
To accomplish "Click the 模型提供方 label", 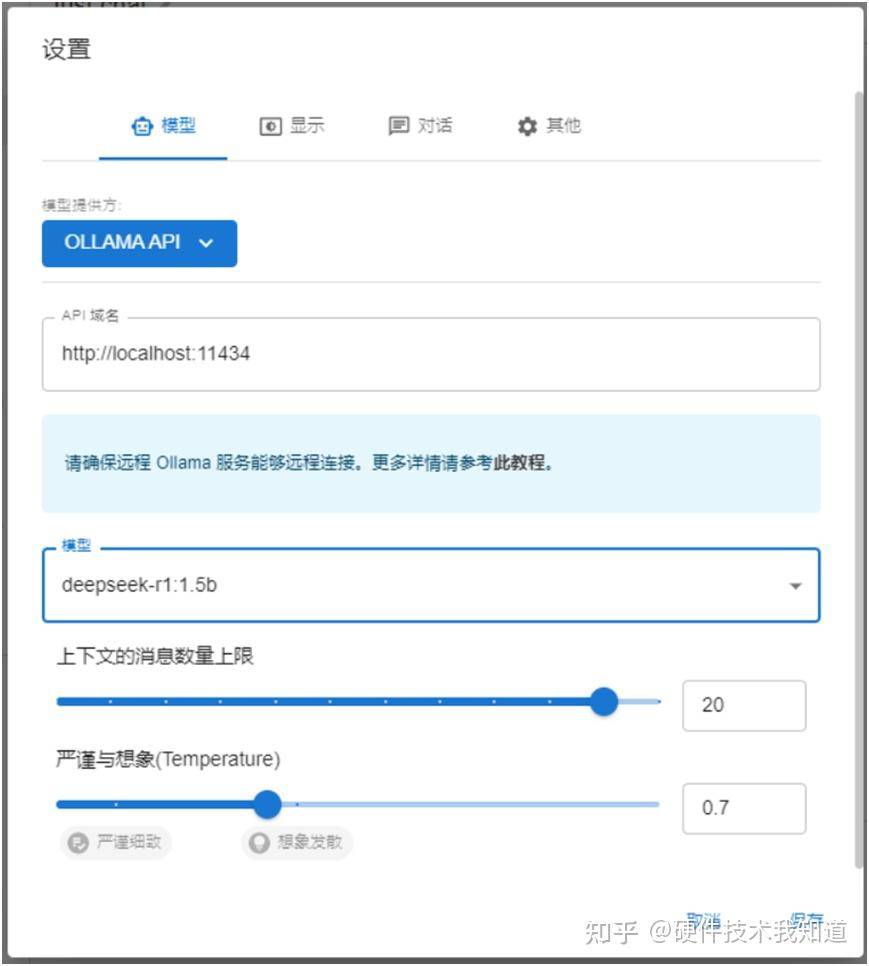I will [x=81, y=205].
